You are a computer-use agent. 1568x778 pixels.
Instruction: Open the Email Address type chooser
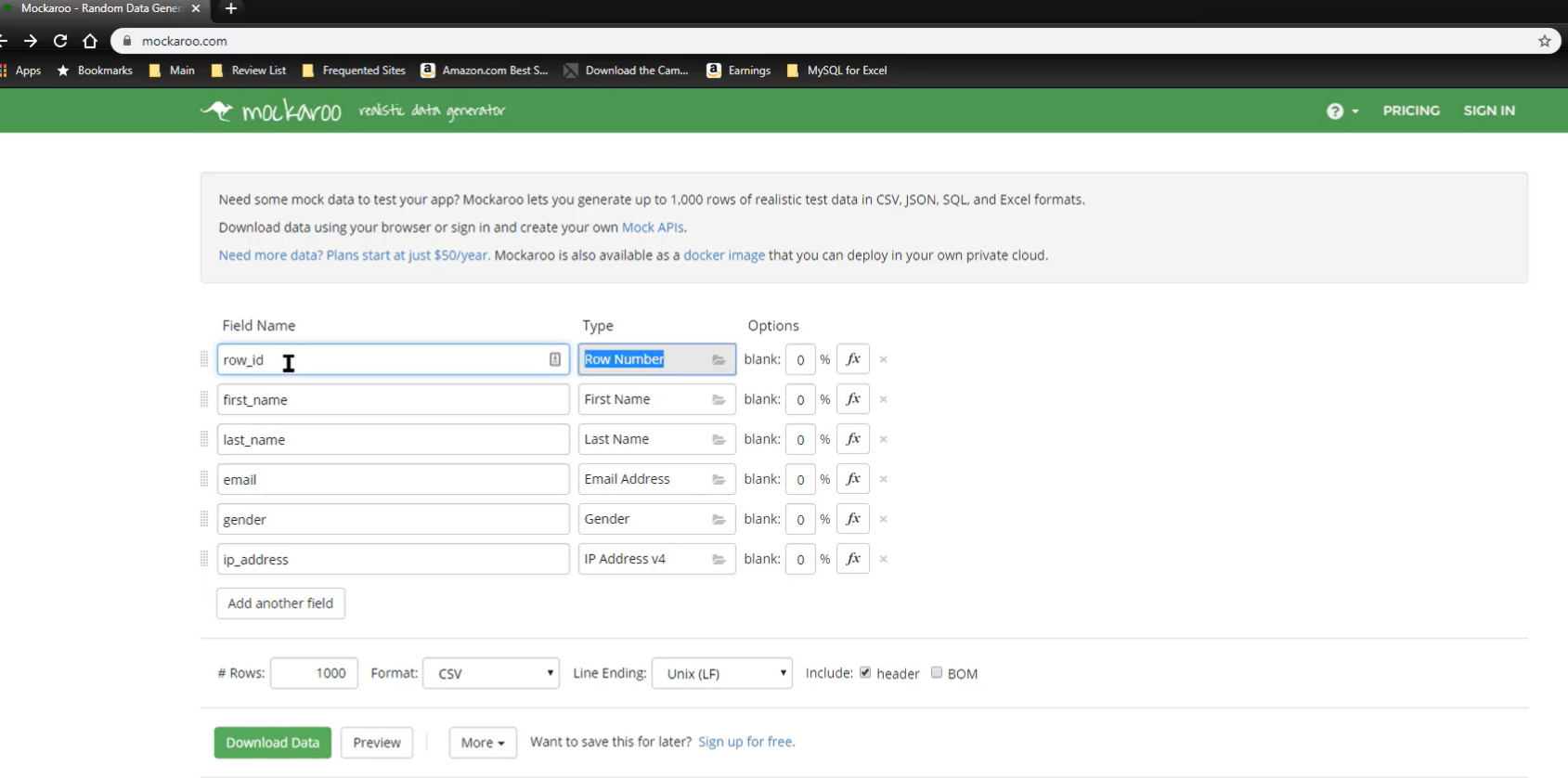(656, 479)
